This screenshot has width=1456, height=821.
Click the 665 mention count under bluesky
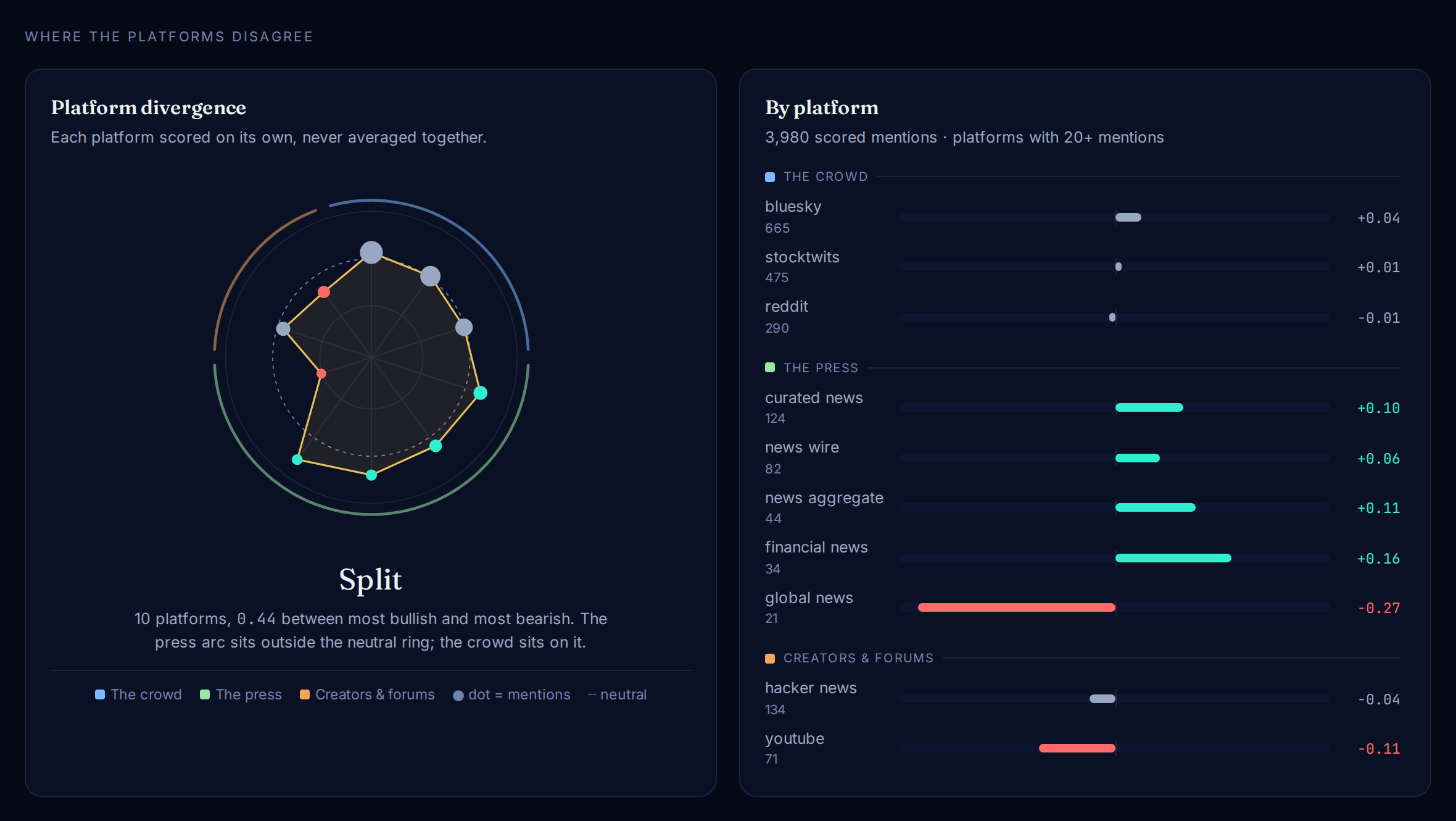click(x=777, y=228)
